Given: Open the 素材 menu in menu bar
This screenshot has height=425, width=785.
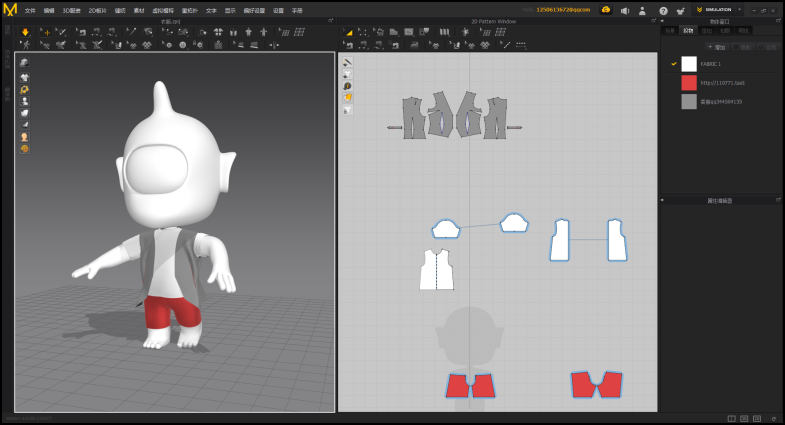Looking at the screenshot, I should click(x=139, y=10).
